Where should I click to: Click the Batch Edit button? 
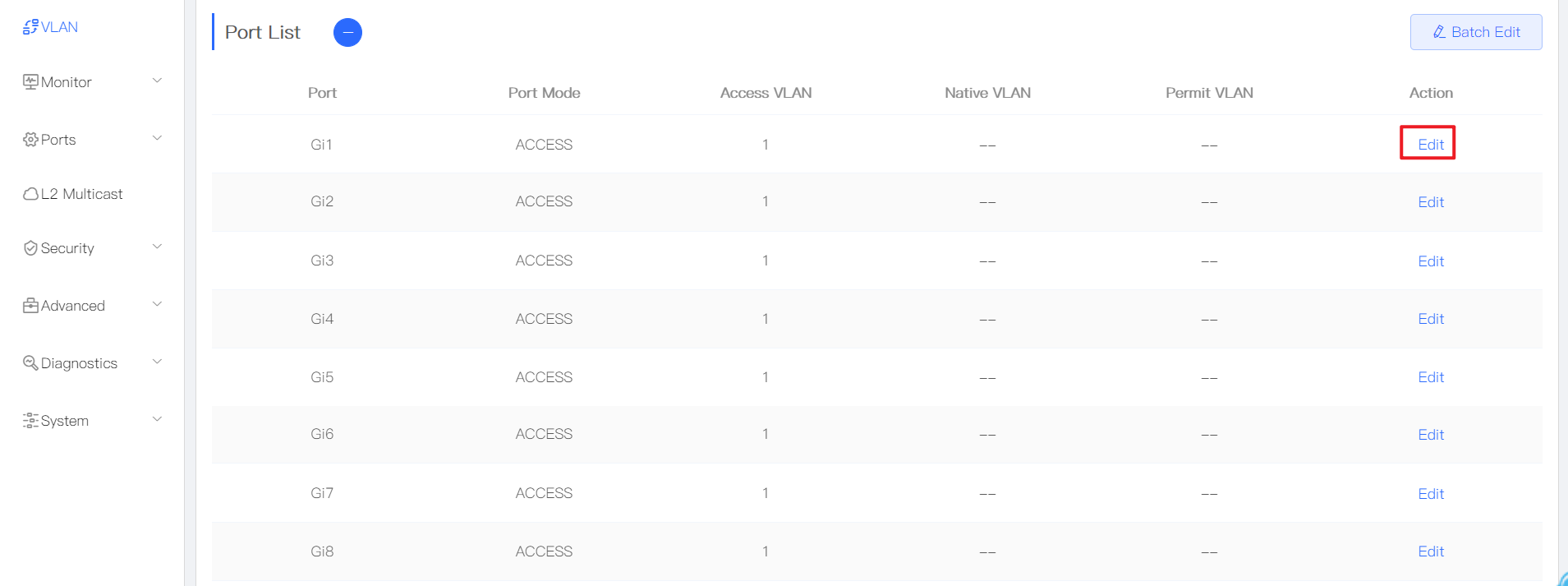coord(1475,32)
